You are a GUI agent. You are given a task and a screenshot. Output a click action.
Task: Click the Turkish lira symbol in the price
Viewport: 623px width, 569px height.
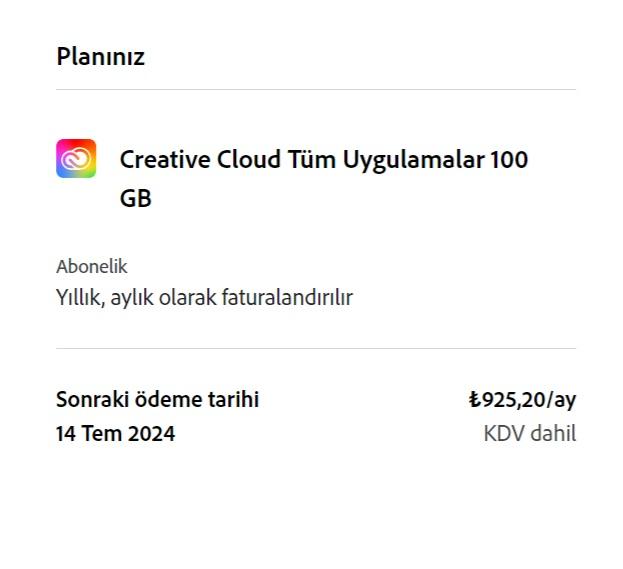pyautogui.click(x=474, y=400)
